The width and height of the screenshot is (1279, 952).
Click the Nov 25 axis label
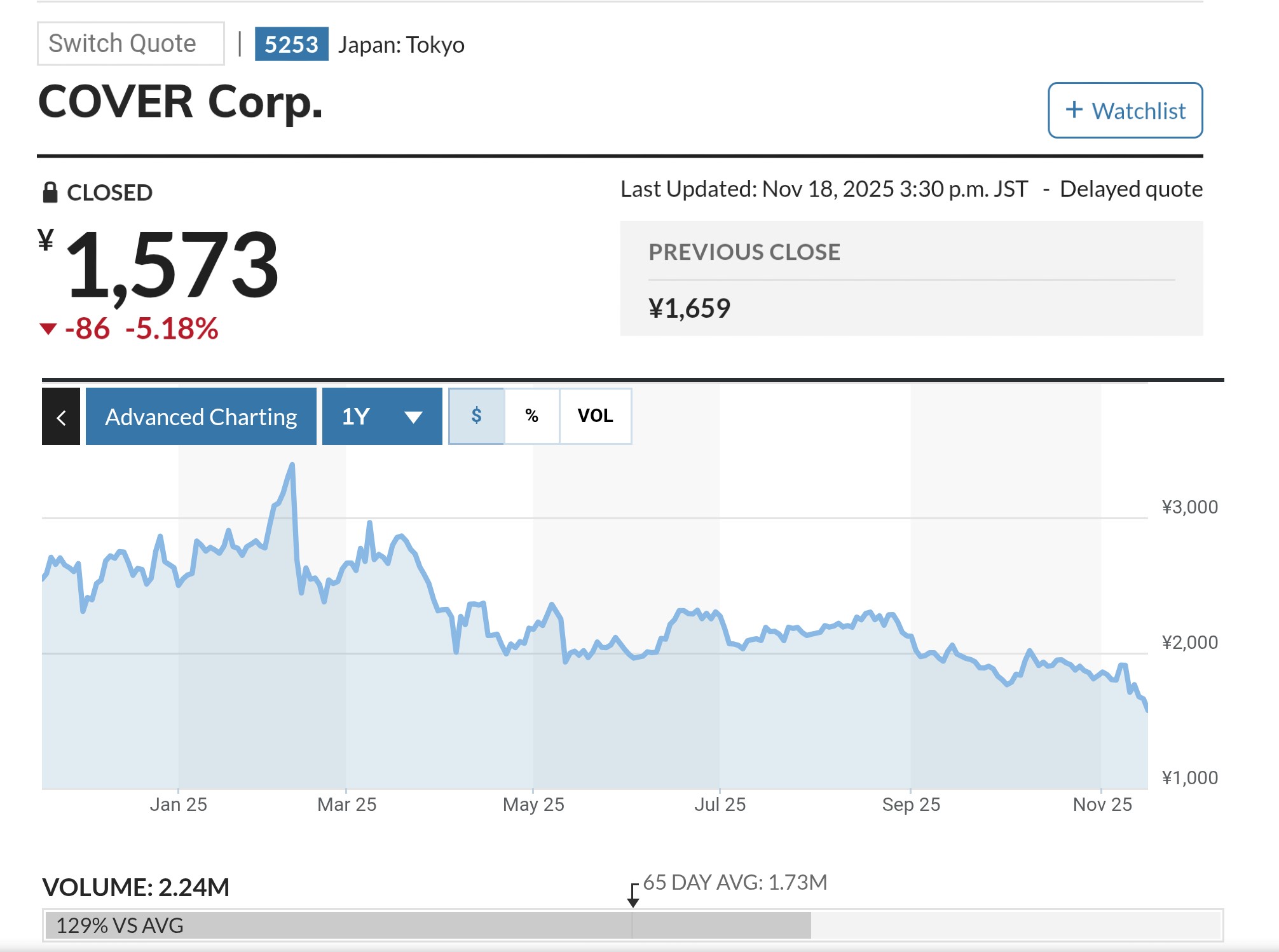coord(1102,805)
